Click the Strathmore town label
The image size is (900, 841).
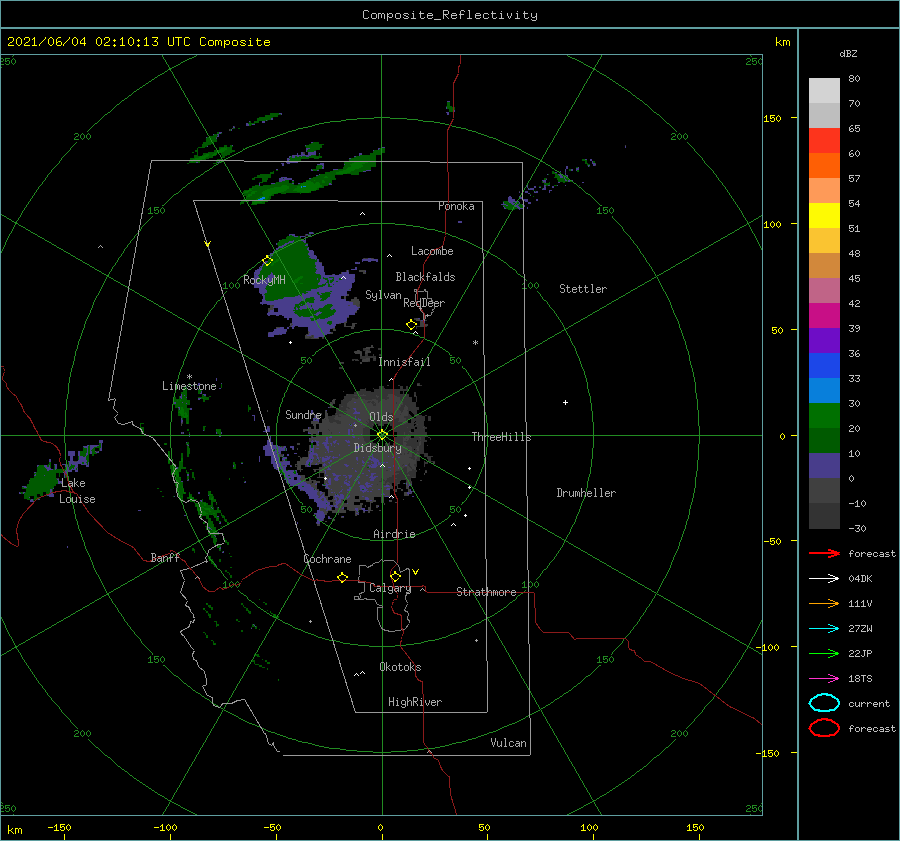486,592
